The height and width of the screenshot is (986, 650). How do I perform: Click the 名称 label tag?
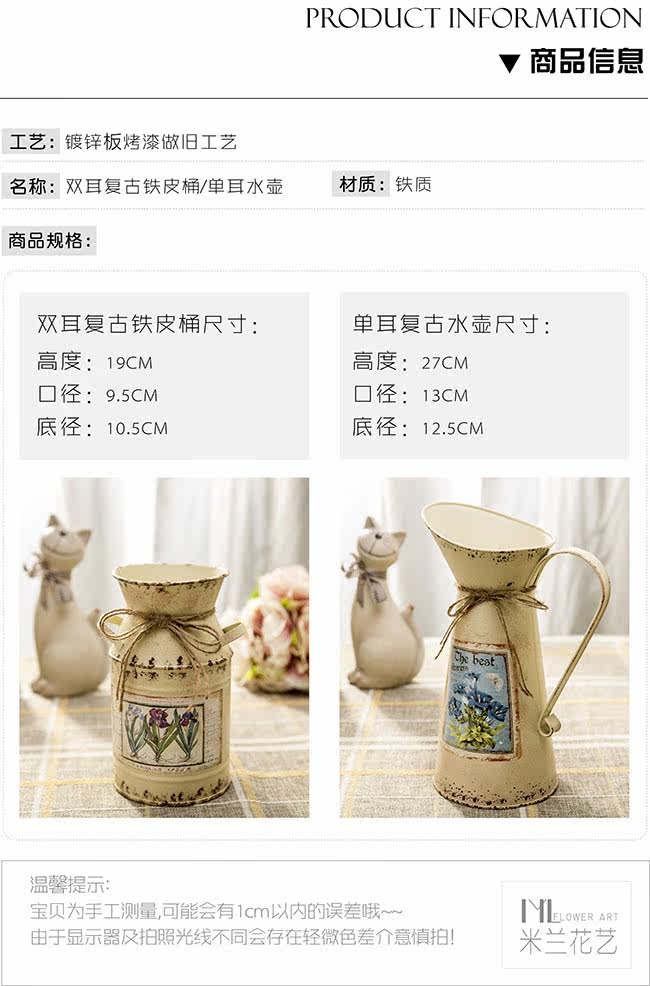point(30,186)
